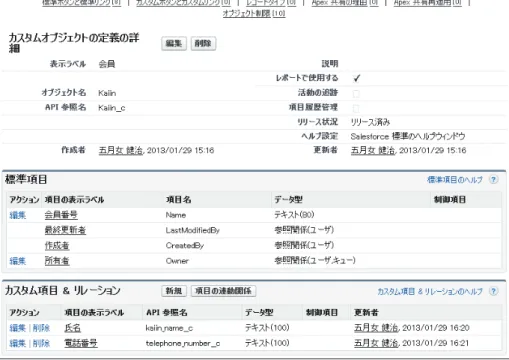Open the 最終更新者 field label link
This screenshot has height=360, width=509.
[65, 230]
